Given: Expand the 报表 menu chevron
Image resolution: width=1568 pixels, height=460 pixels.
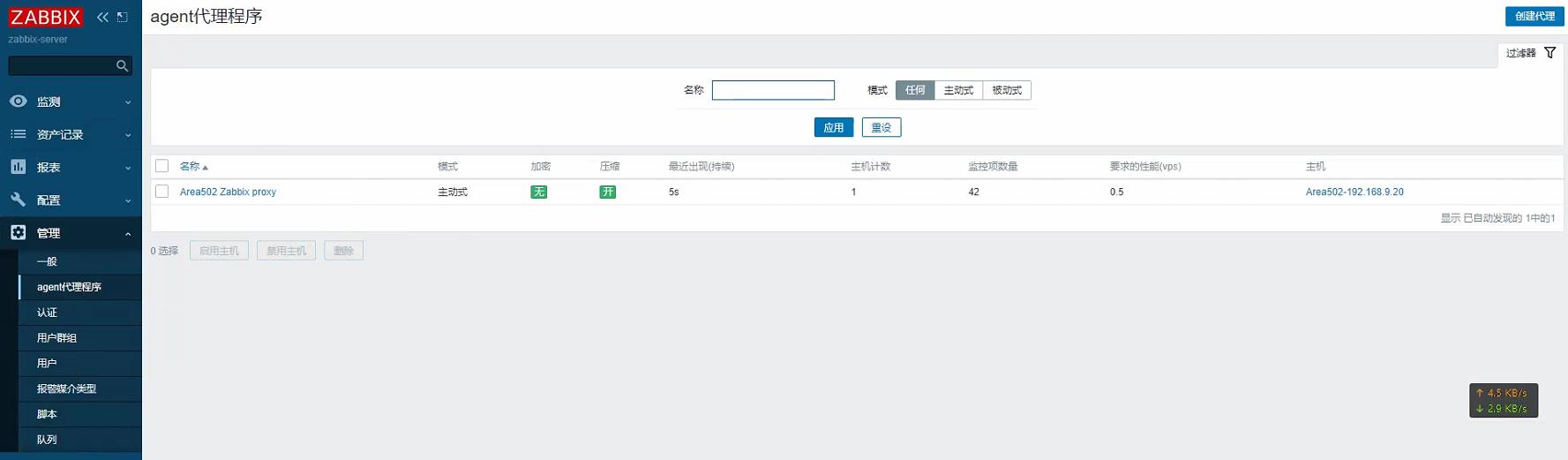Looking at the screenshot, I should click(x=128, y=168).
